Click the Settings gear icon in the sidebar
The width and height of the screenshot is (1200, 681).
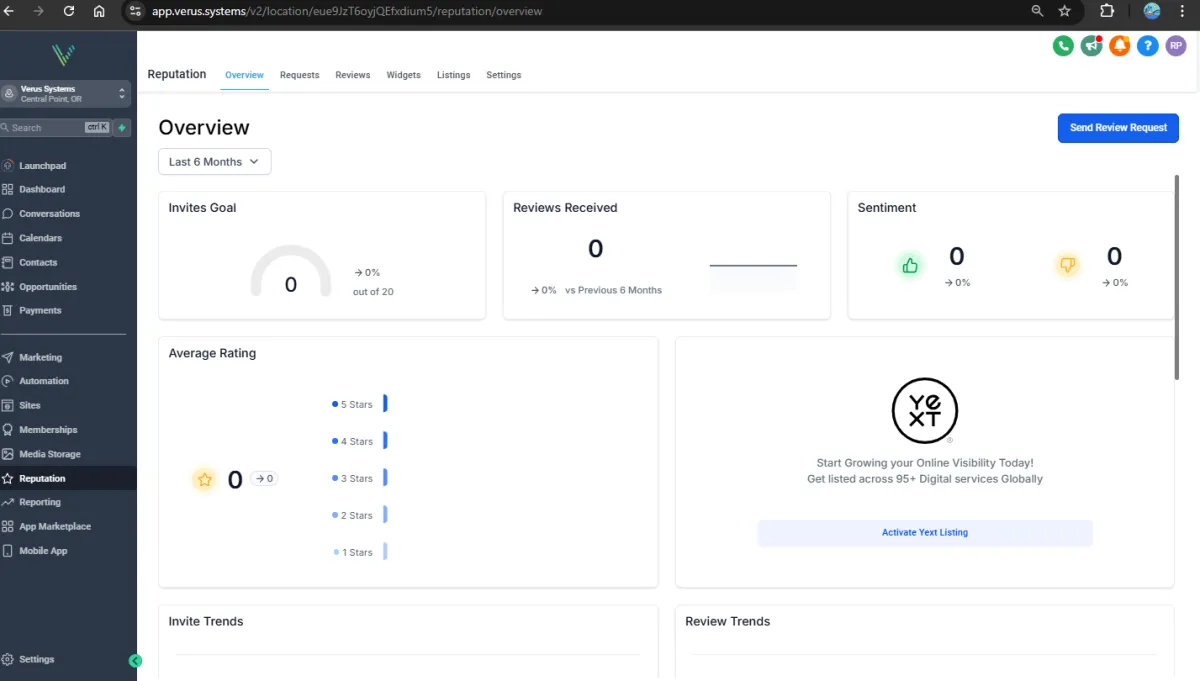tap(8, 660)
